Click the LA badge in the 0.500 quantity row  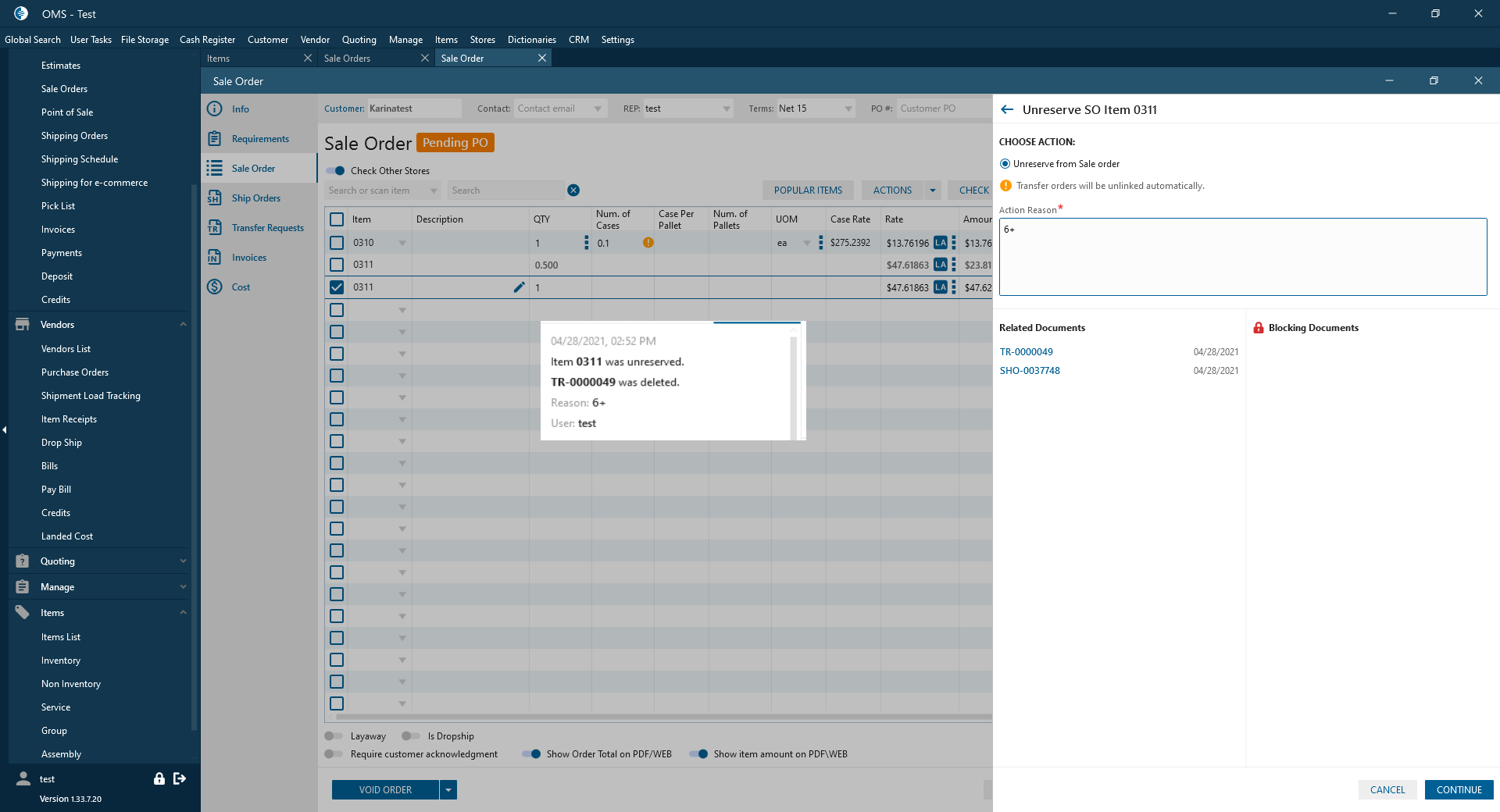941,265
